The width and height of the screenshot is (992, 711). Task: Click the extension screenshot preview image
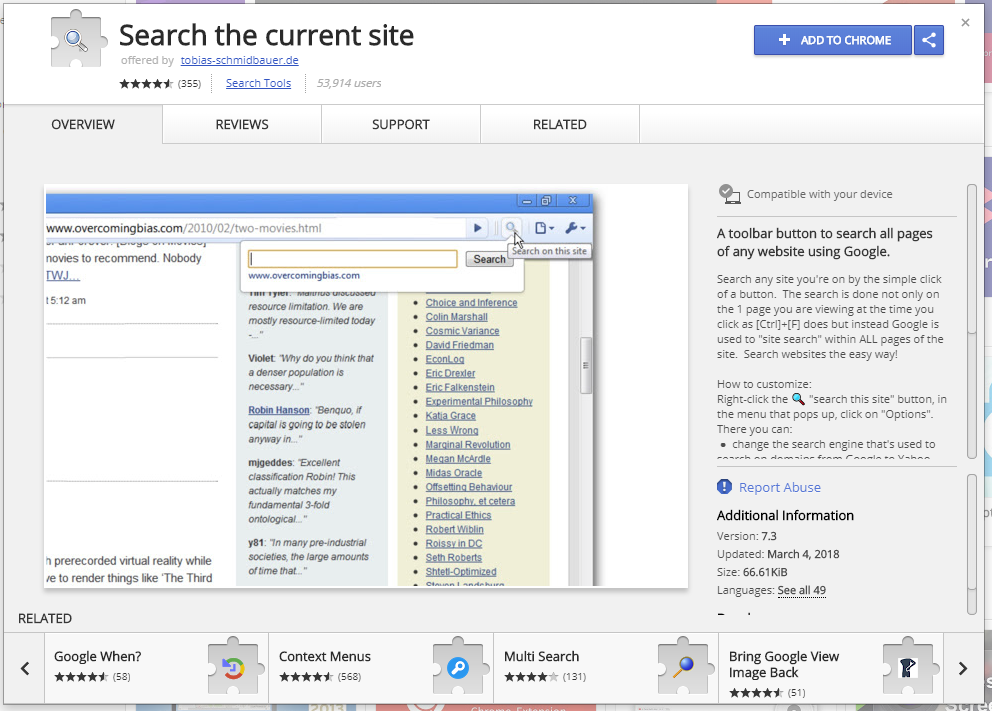[x=365, y=390]
